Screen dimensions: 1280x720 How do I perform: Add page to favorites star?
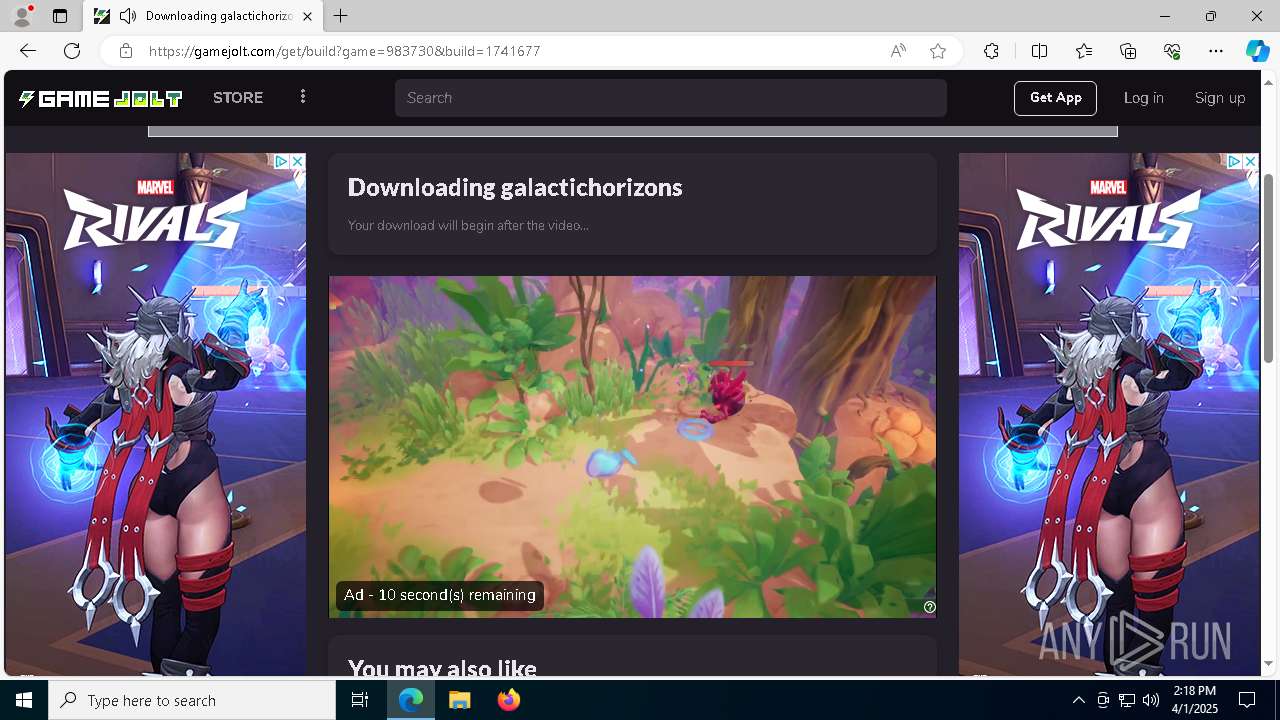938,51
